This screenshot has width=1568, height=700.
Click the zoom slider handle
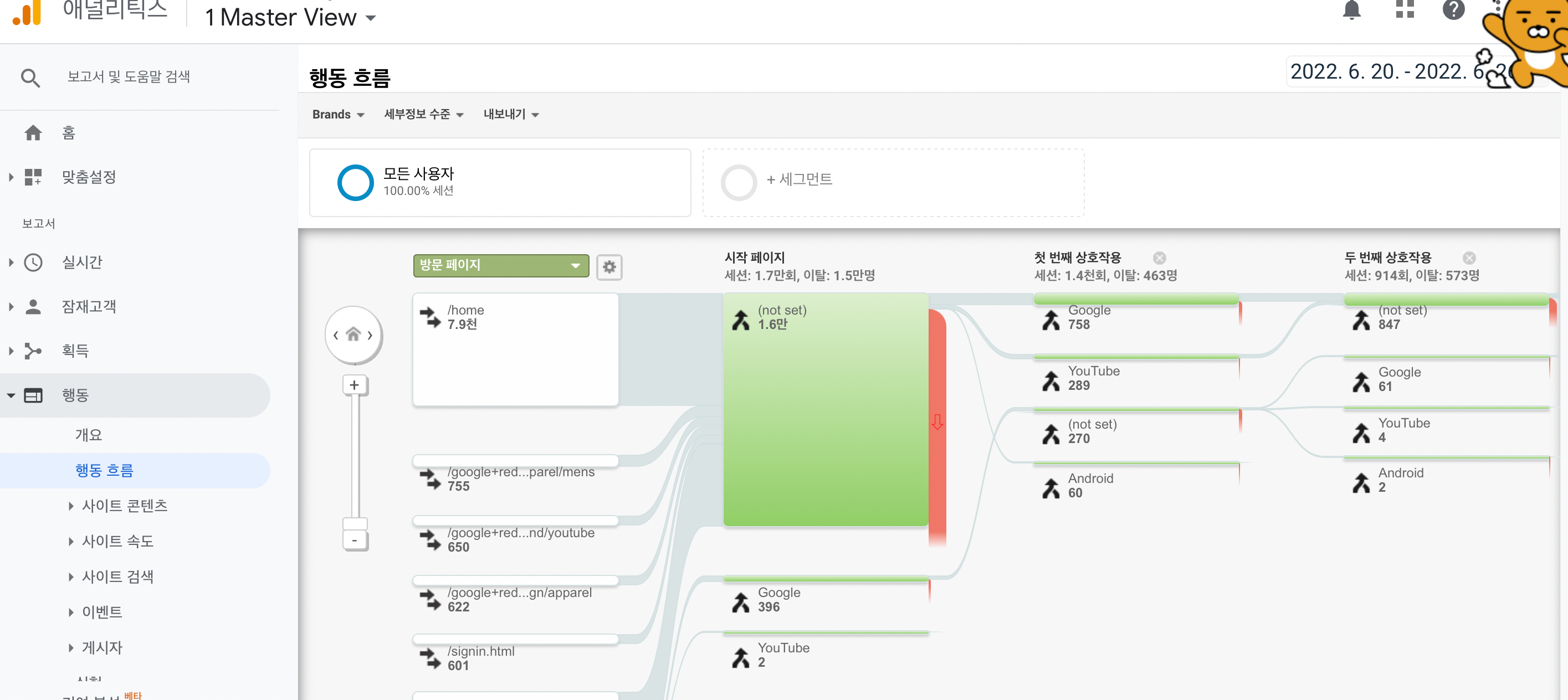point(355,523)
